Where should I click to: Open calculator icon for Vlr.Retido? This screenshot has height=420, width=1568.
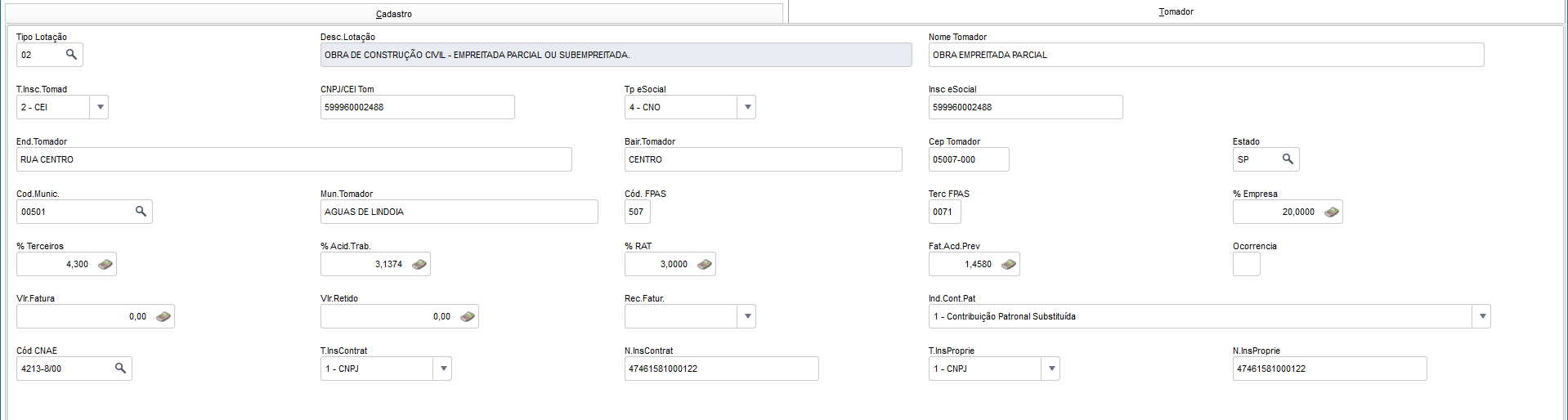[467, 316]
